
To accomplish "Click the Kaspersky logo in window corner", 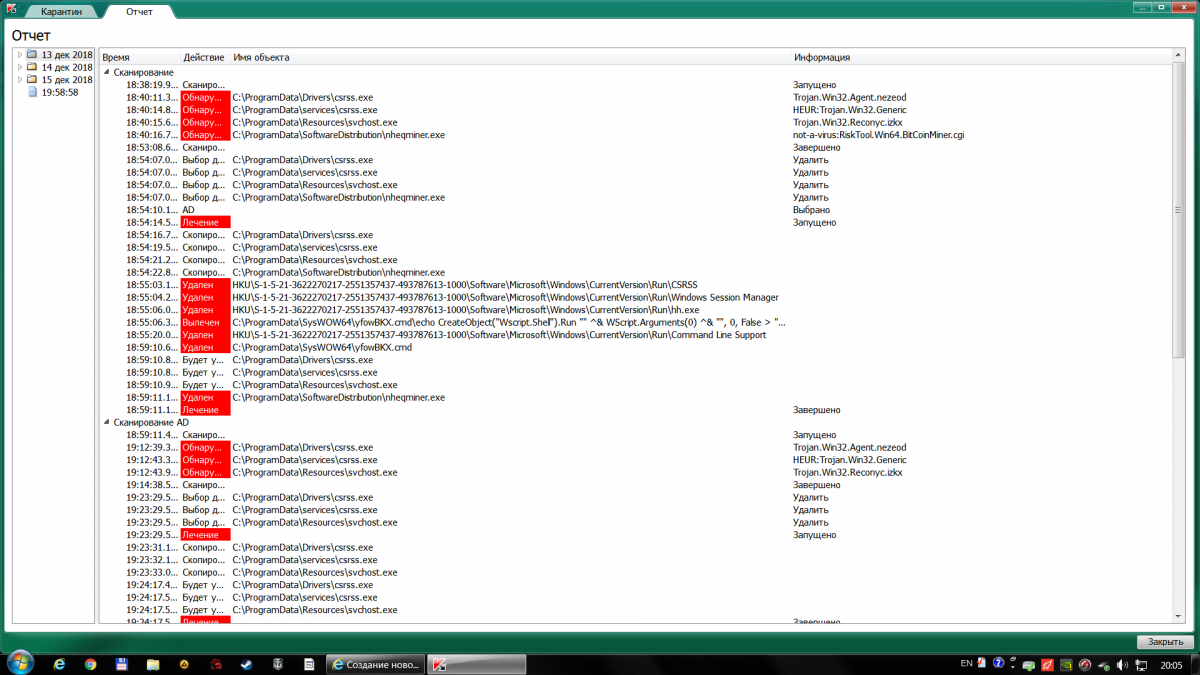I will click(x=9, y=10).
